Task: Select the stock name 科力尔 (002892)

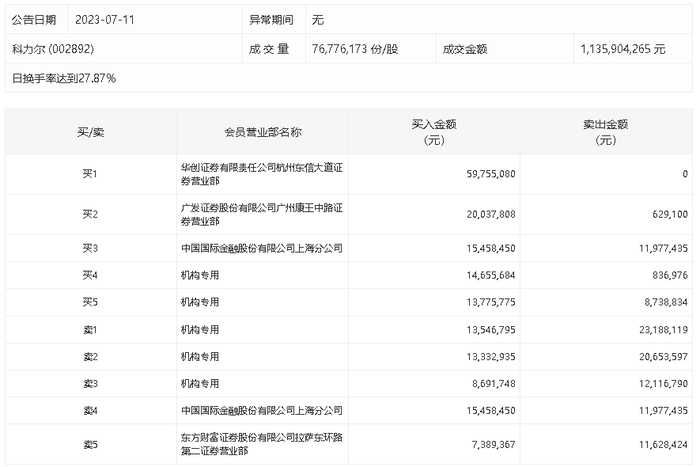Action: point(53,49)
